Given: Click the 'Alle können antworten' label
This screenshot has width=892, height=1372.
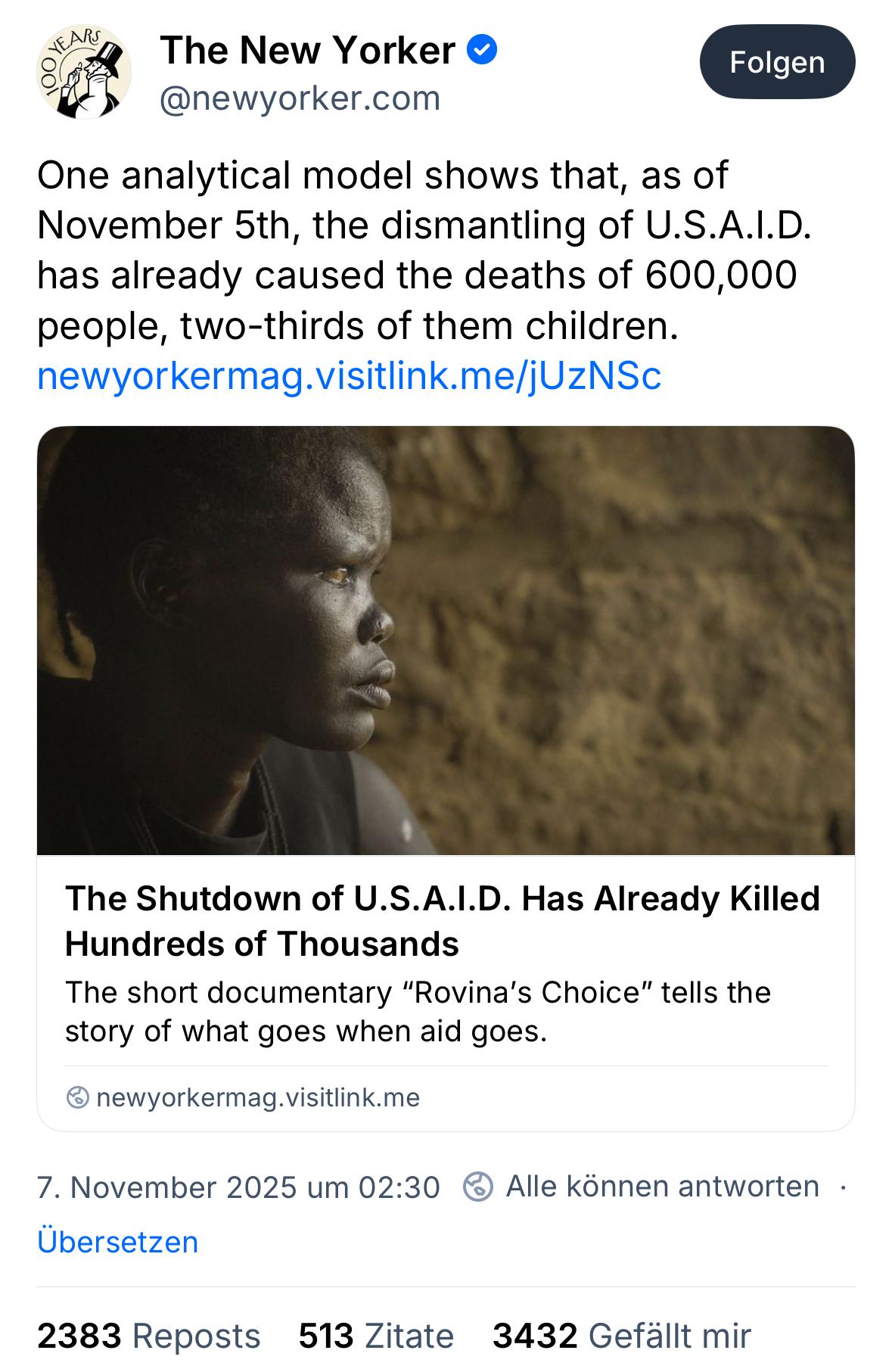Looking at the screenshot, I should pyautogui.click(x=662, y=1186).
